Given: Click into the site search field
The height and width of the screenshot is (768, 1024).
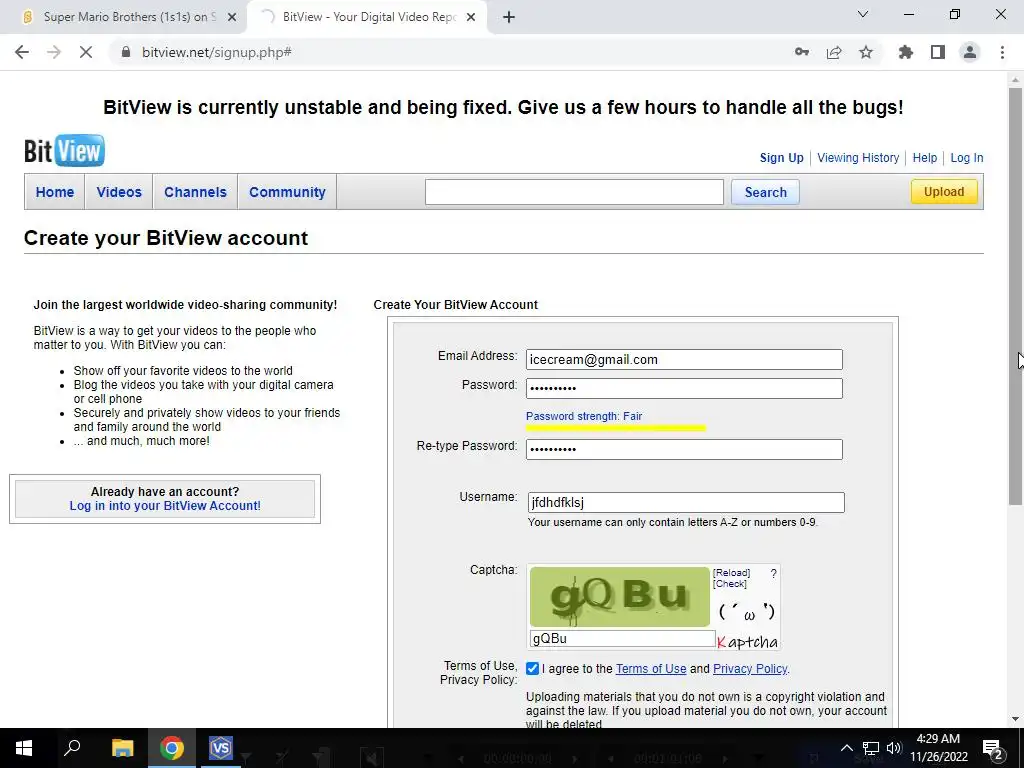Looking at the screenshot, I should (574, 192).
